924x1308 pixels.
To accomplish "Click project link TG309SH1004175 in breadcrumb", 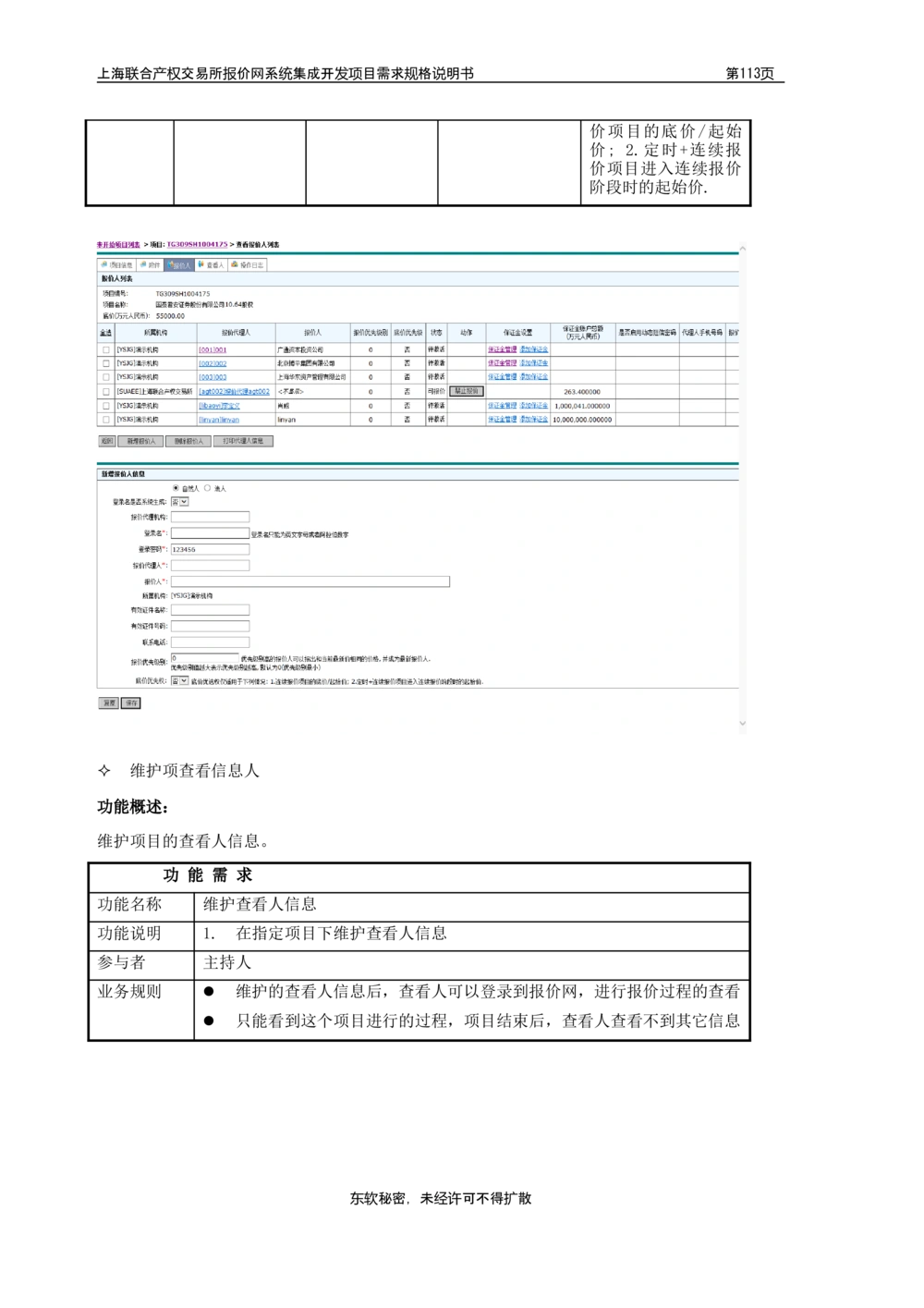I will tap(197, 245).
